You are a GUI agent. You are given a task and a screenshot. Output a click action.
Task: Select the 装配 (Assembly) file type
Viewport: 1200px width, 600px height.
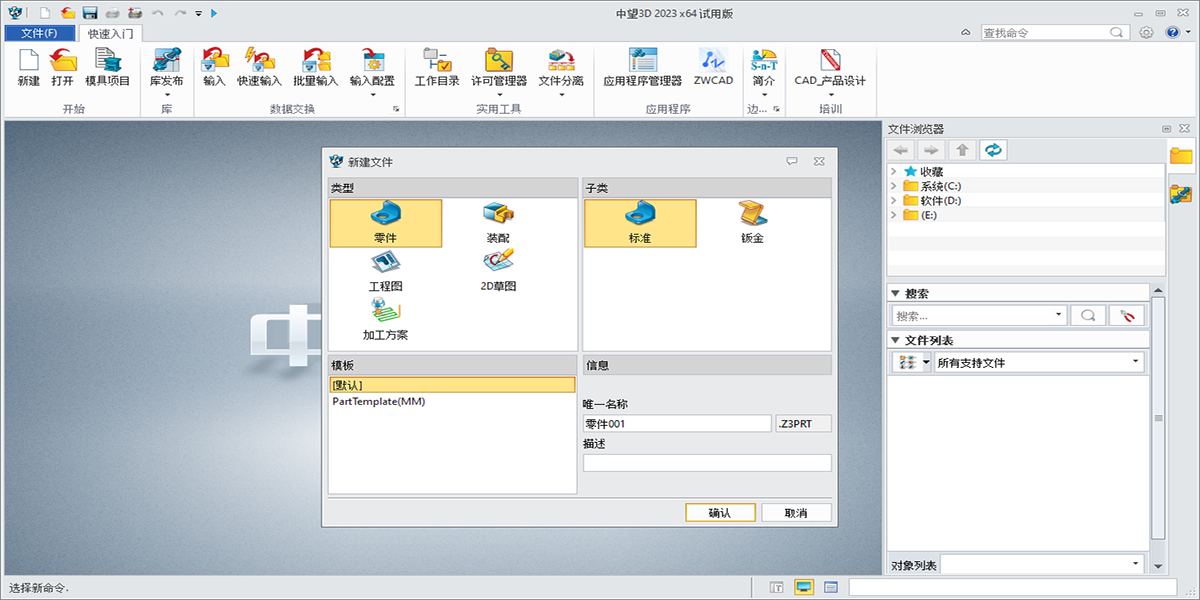pos(496,222)
